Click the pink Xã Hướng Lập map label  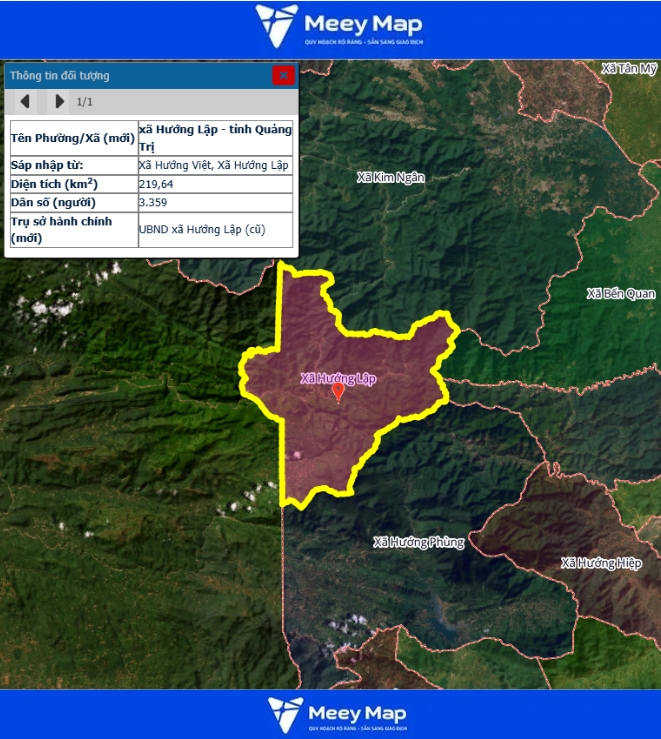pyautogui.click(x=338, y=378)
